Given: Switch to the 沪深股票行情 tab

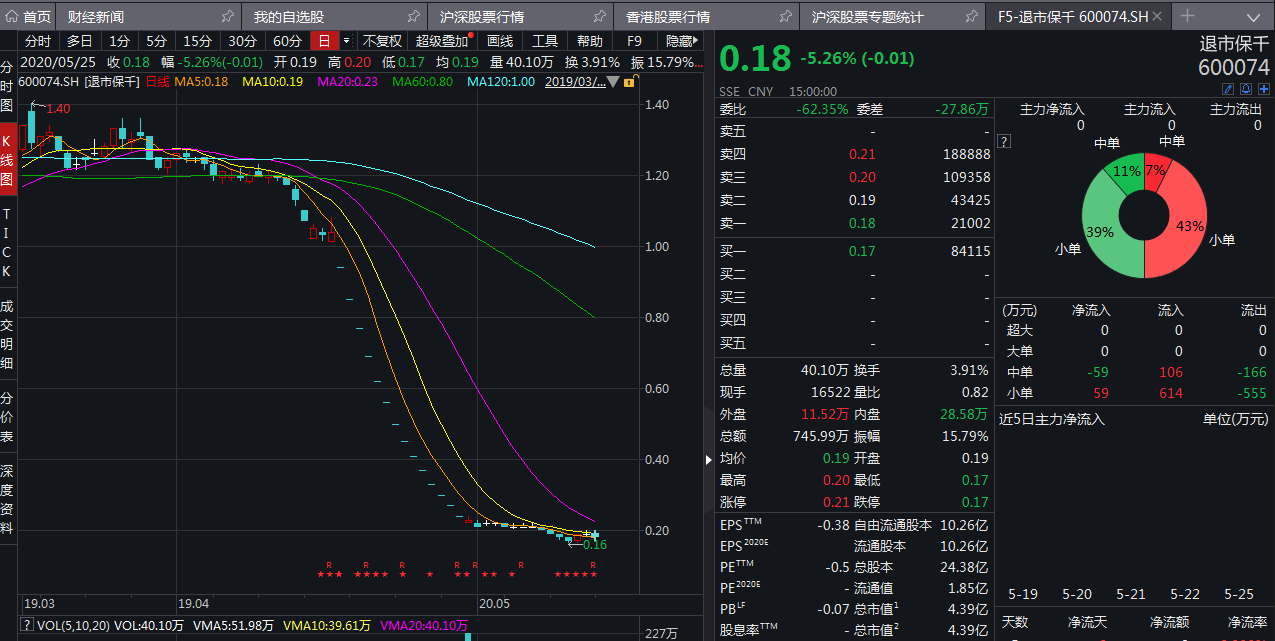Looking at the screenshot, I should tap(482, 17).
